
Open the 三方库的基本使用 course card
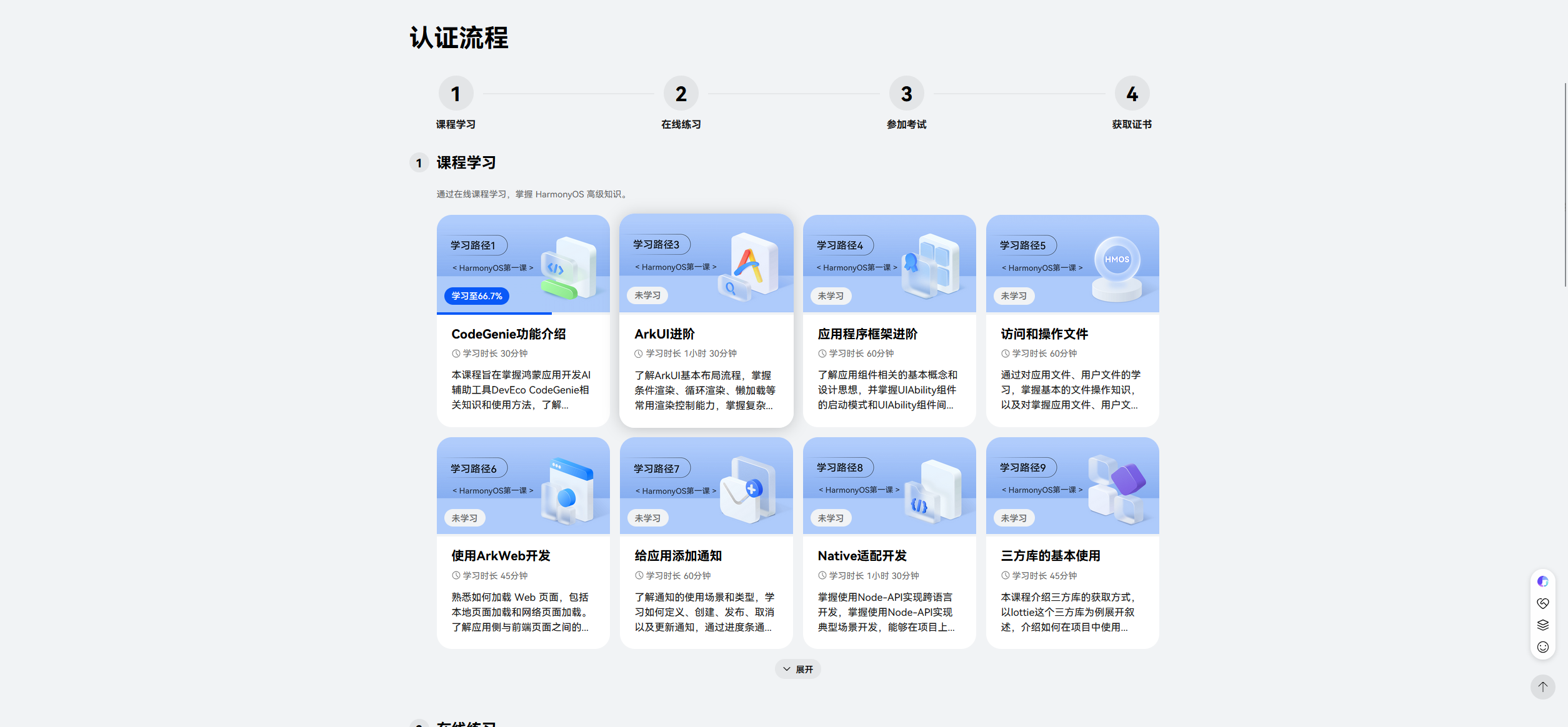[1051, 556]
